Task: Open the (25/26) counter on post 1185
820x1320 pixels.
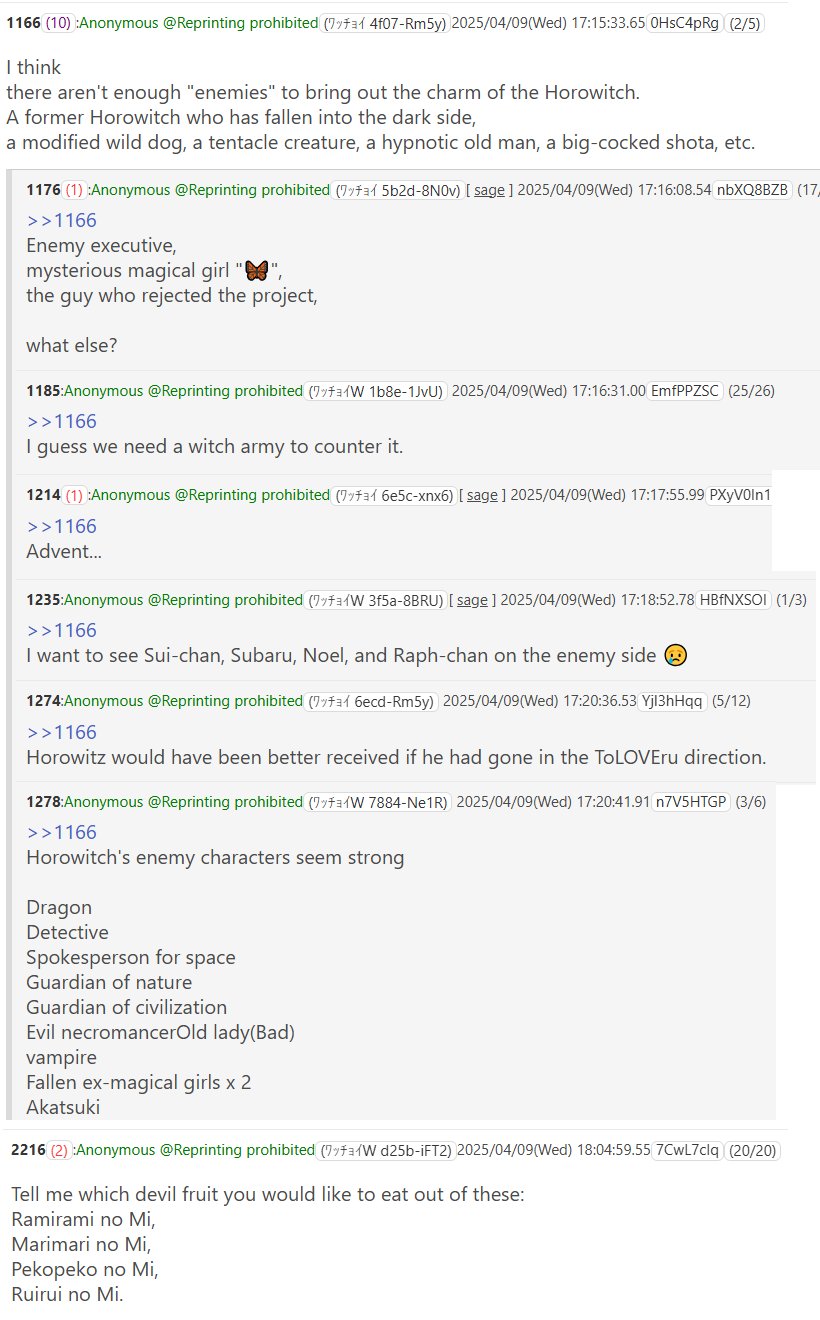Action: pyautogui.click(x=753, y=391)
